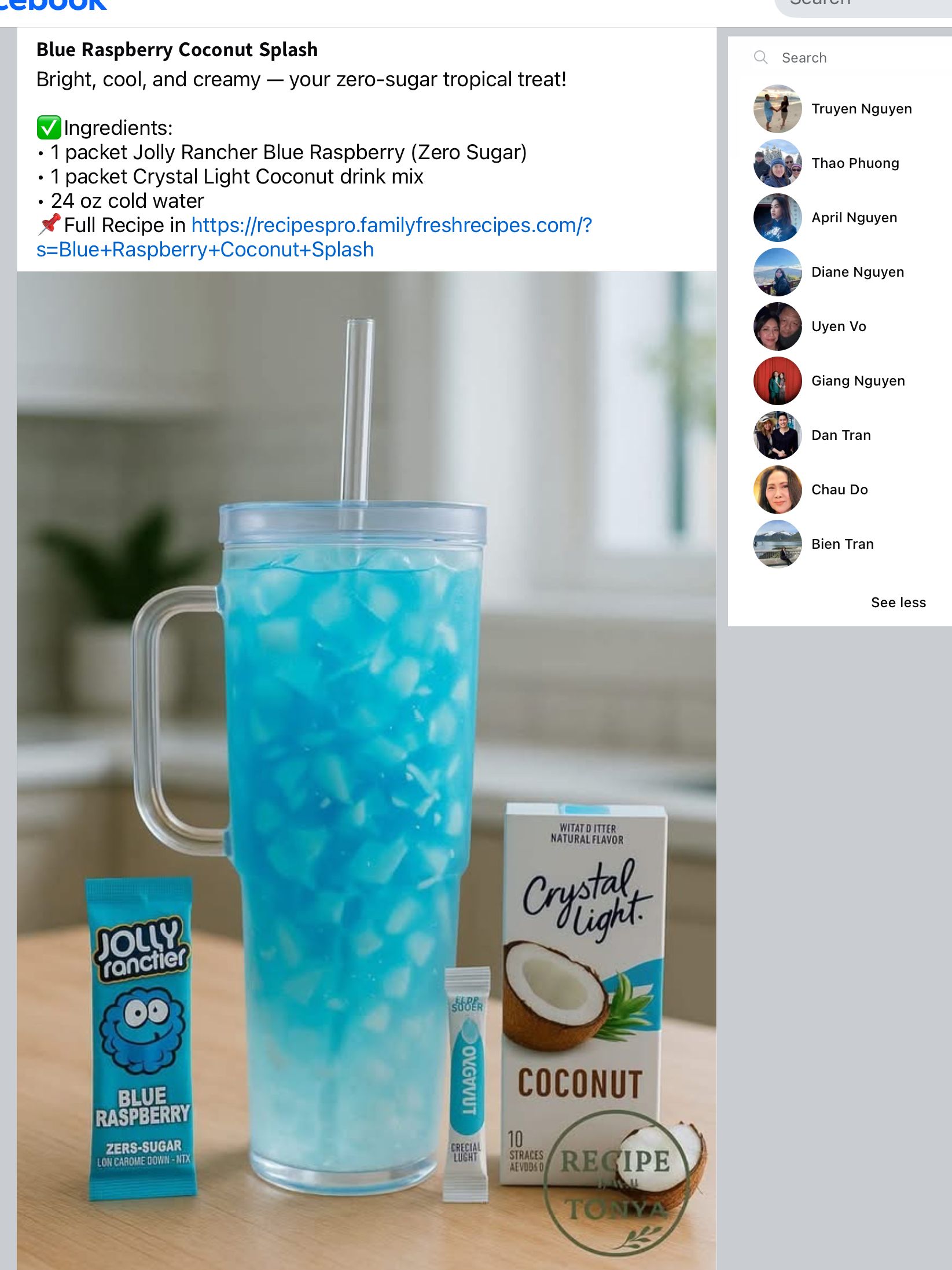952x1270 pixels.
Task: Click the Chau Do contact name
Action: click(x=840, y=490)
